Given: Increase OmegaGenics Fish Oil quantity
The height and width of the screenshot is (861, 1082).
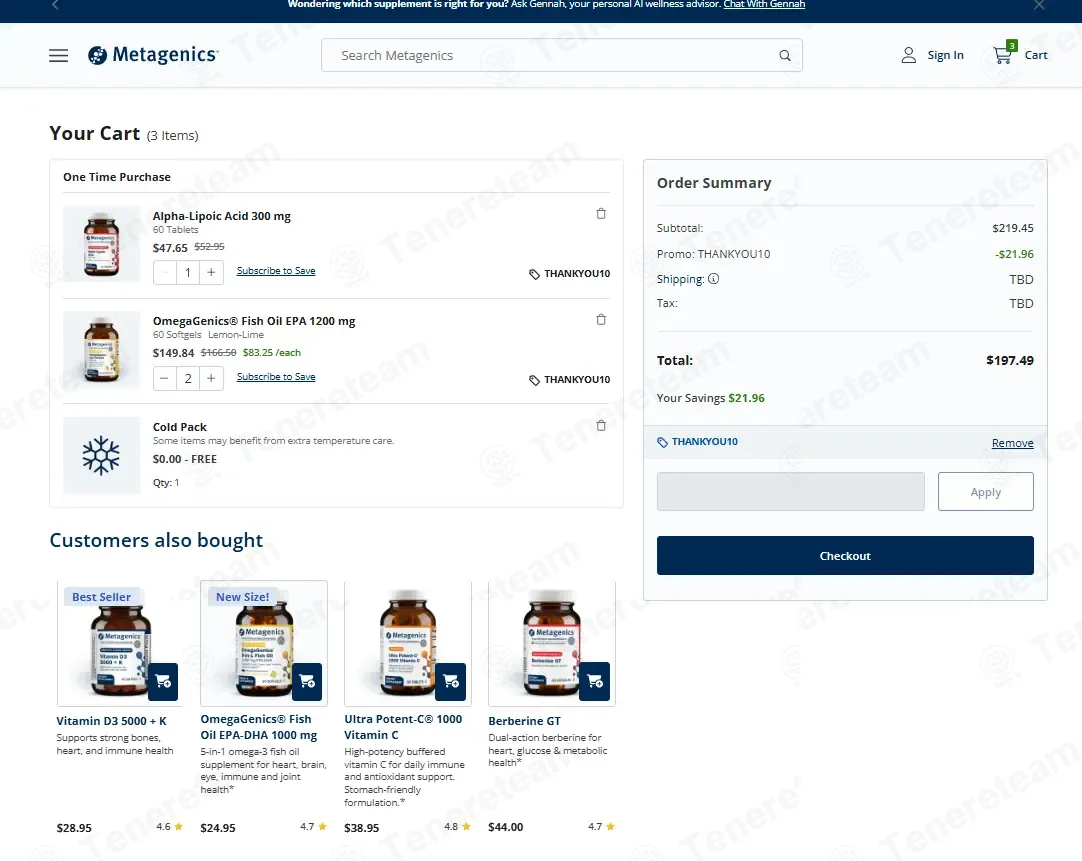Looking at the screenshot, I should 211,378.
